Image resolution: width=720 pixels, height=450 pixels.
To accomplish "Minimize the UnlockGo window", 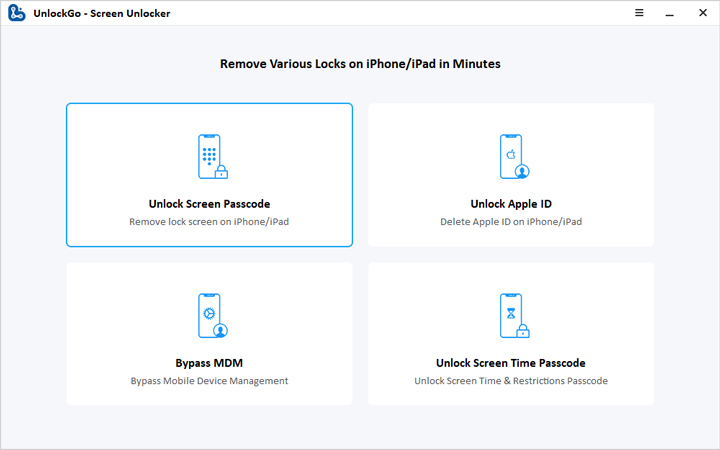I will (669, 14).
